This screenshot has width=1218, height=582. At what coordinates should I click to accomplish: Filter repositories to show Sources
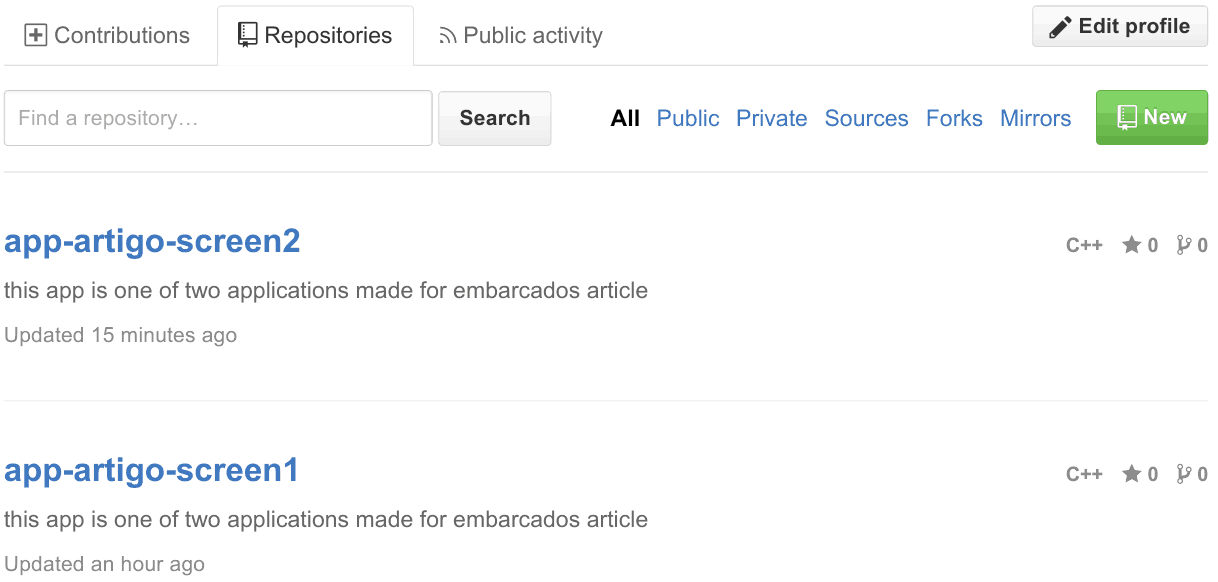pyautogui.click(x=866, y=118)
